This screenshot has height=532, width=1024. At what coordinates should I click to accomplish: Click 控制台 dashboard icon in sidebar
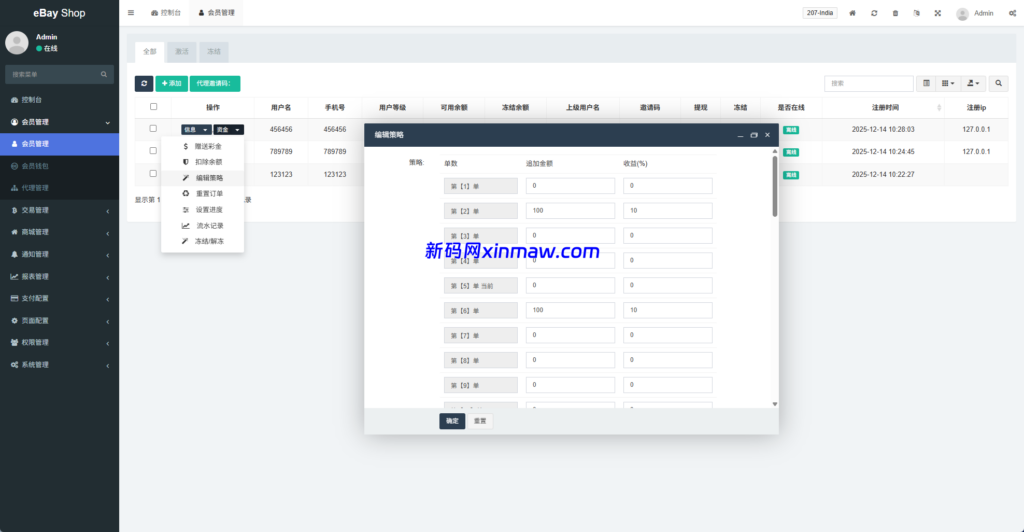coord(14,100)
